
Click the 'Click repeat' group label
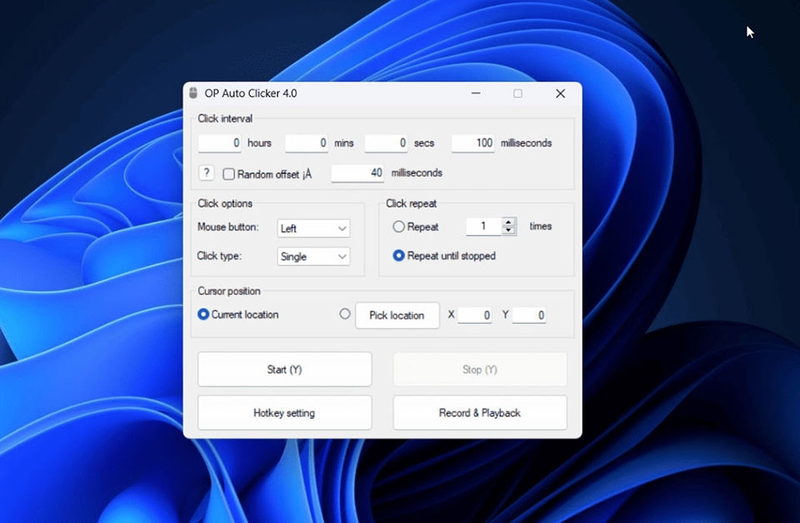click(x=411, y=203)
